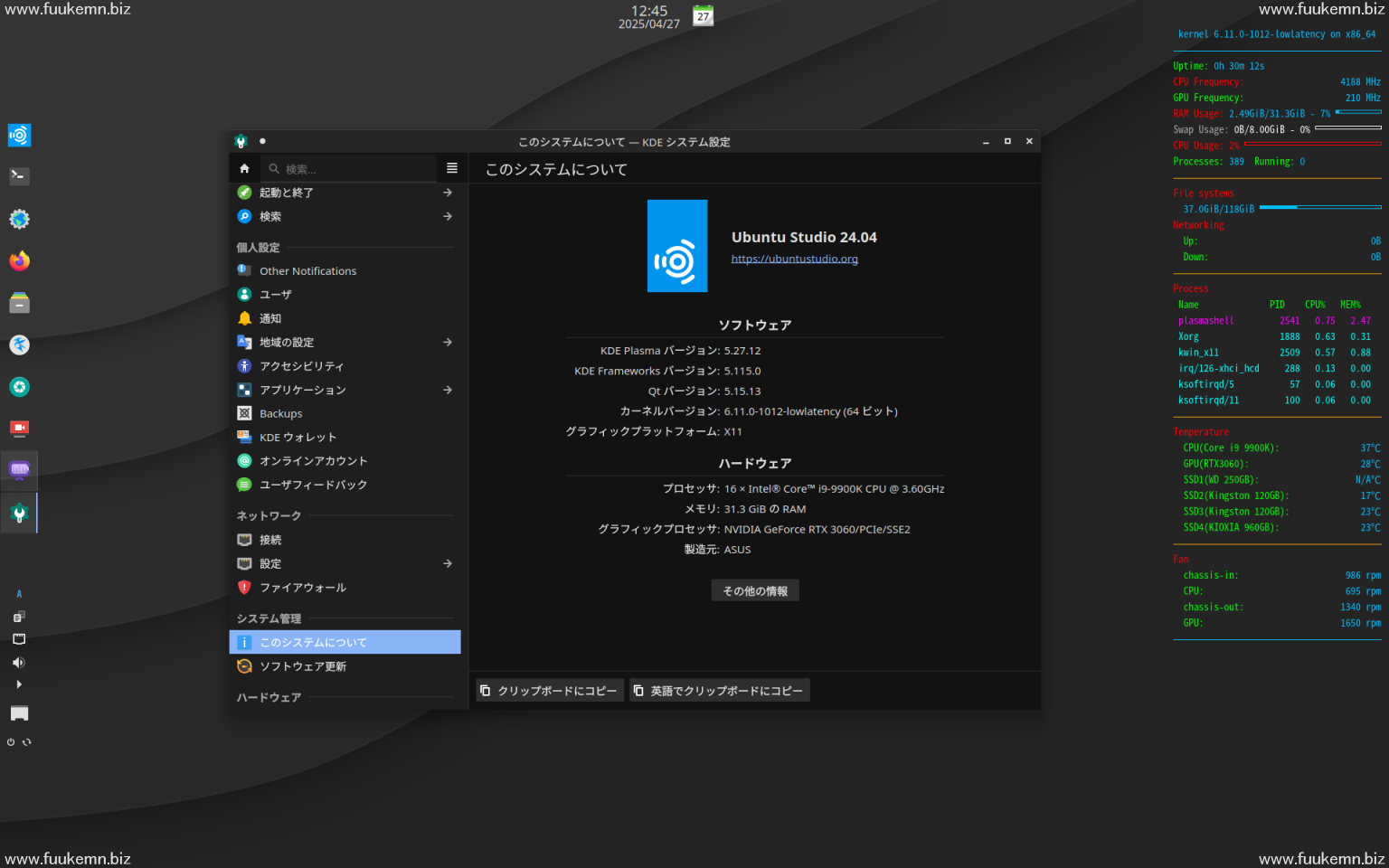This screenshot has width=1389, height=868.
Task: Click the power icon at dock bottom
Action: tap(11, 742)
